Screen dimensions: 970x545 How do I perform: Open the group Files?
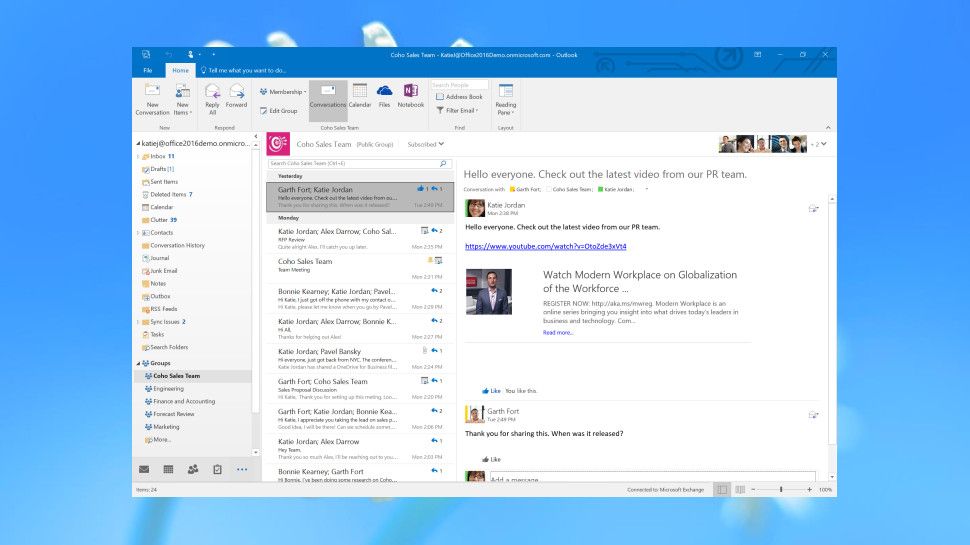pos(384,97)
